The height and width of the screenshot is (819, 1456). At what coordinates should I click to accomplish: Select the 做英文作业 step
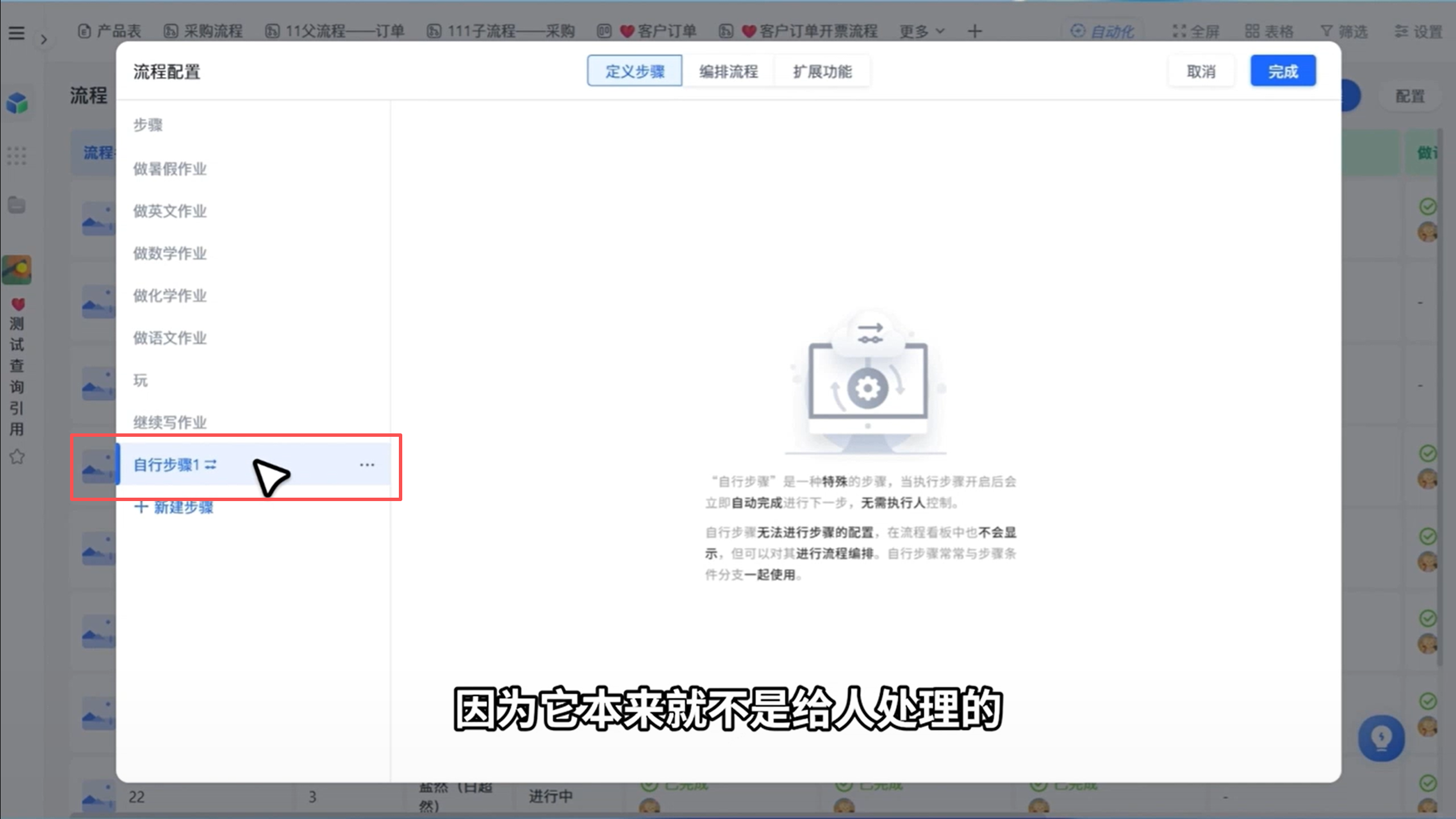pyautogui.click(x=253, y=211)
